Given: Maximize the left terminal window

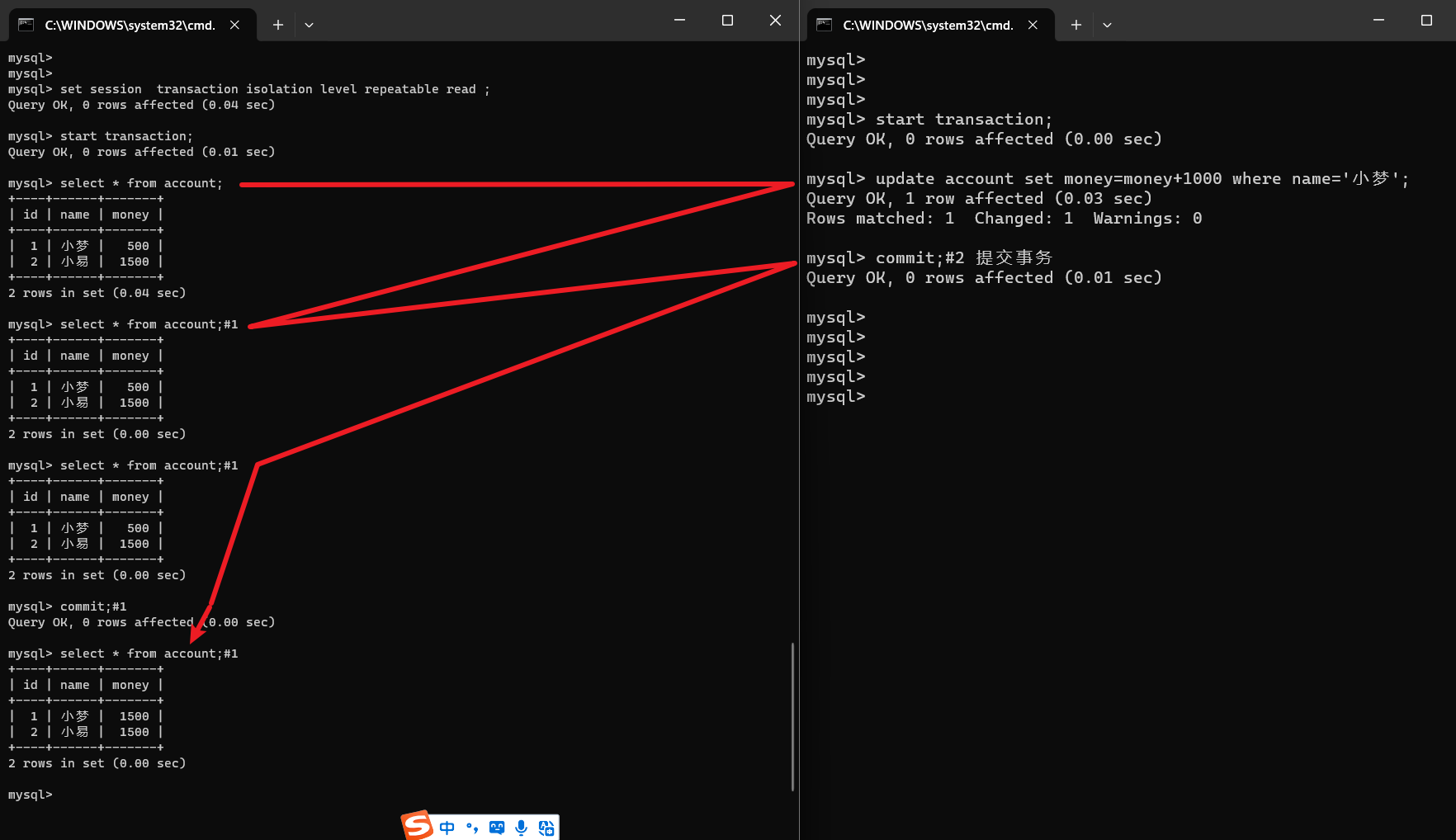Looking at the screenshot, I should (727, 20).
